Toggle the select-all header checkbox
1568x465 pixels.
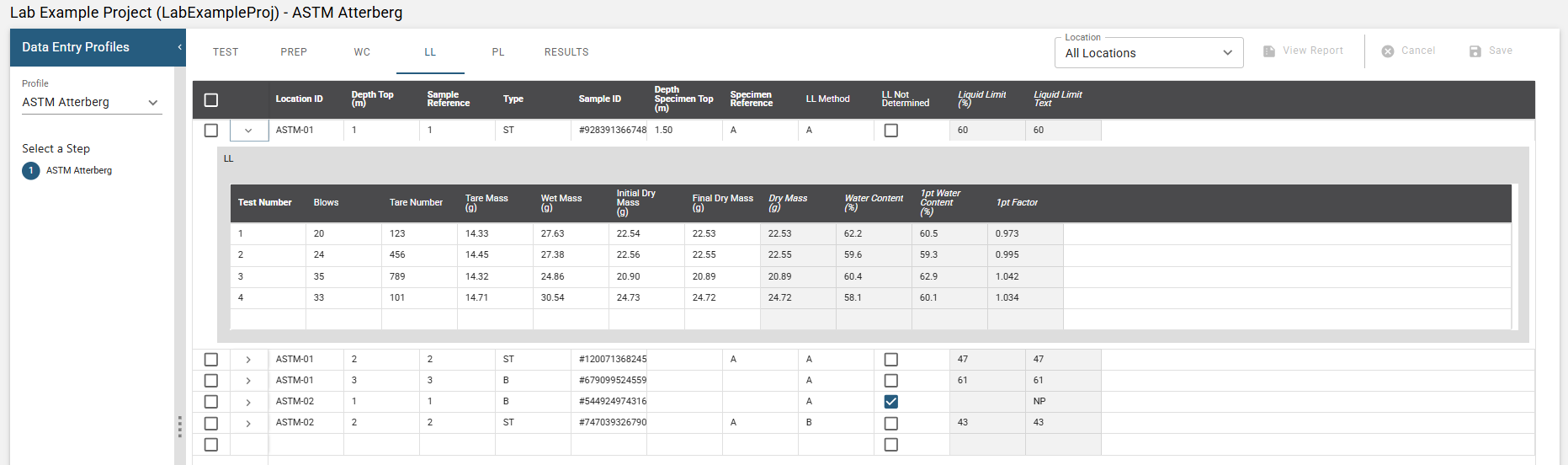211,100
